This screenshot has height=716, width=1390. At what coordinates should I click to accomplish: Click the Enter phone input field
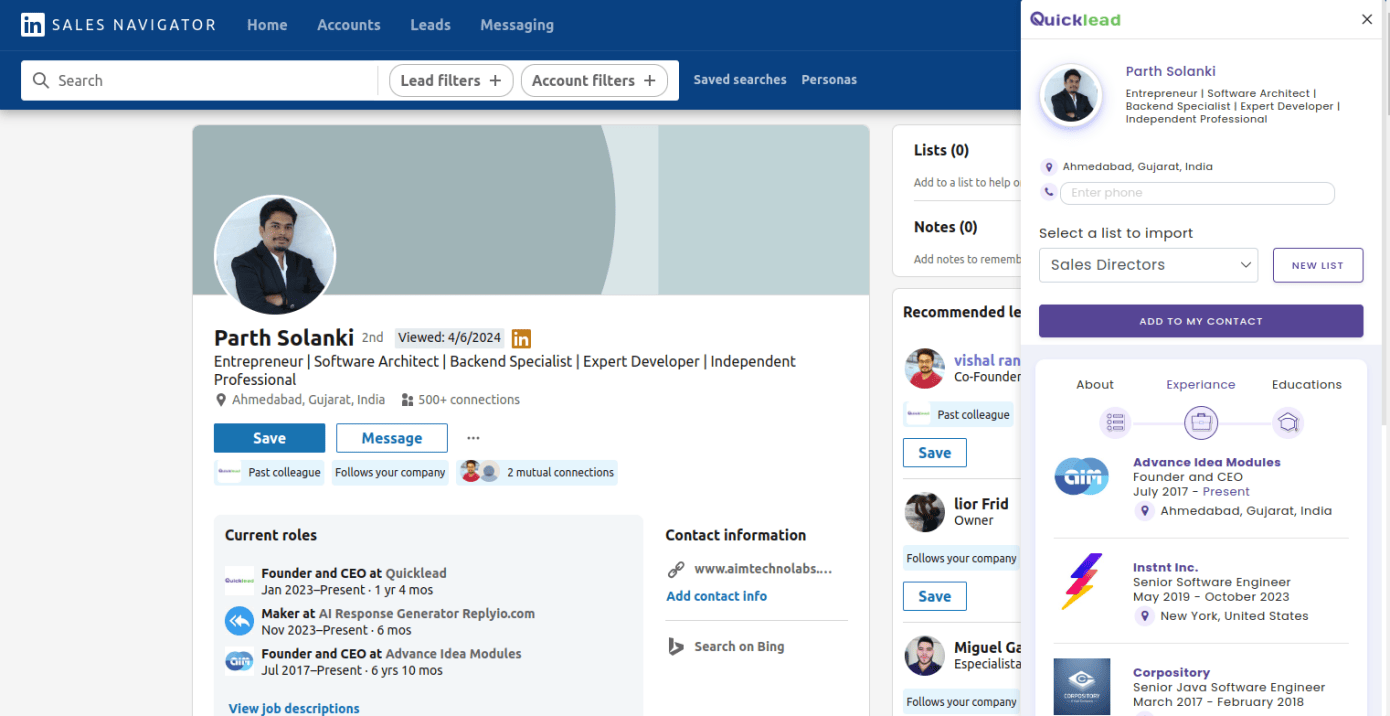click(1197, 192)
